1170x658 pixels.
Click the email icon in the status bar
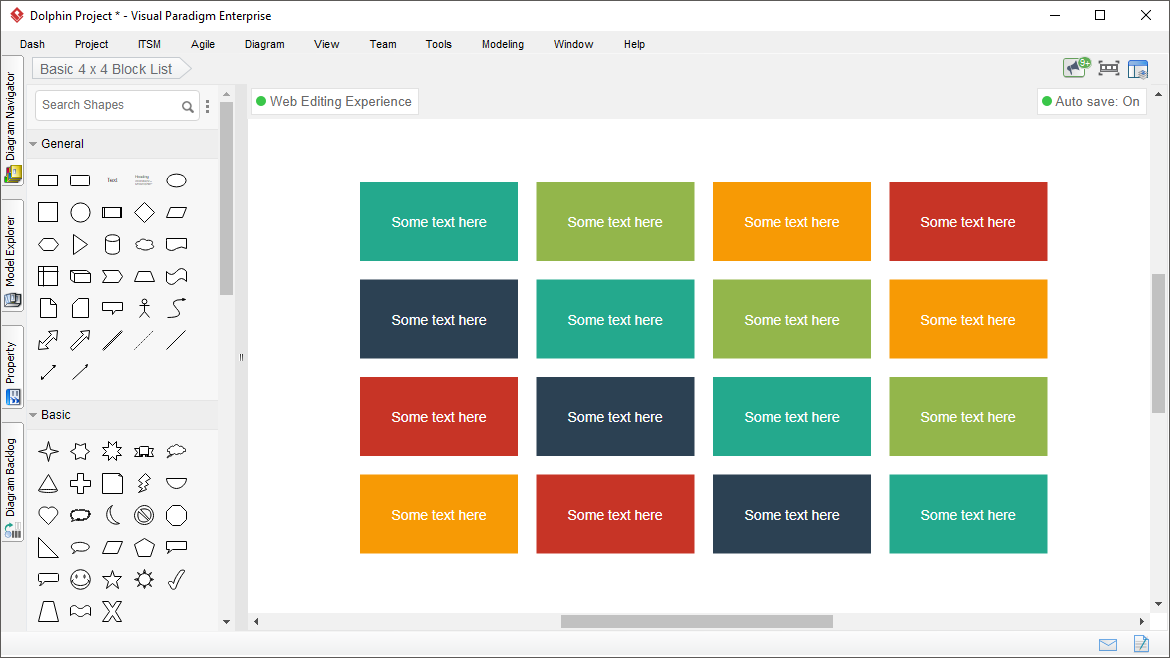[x=1107, y=644]
